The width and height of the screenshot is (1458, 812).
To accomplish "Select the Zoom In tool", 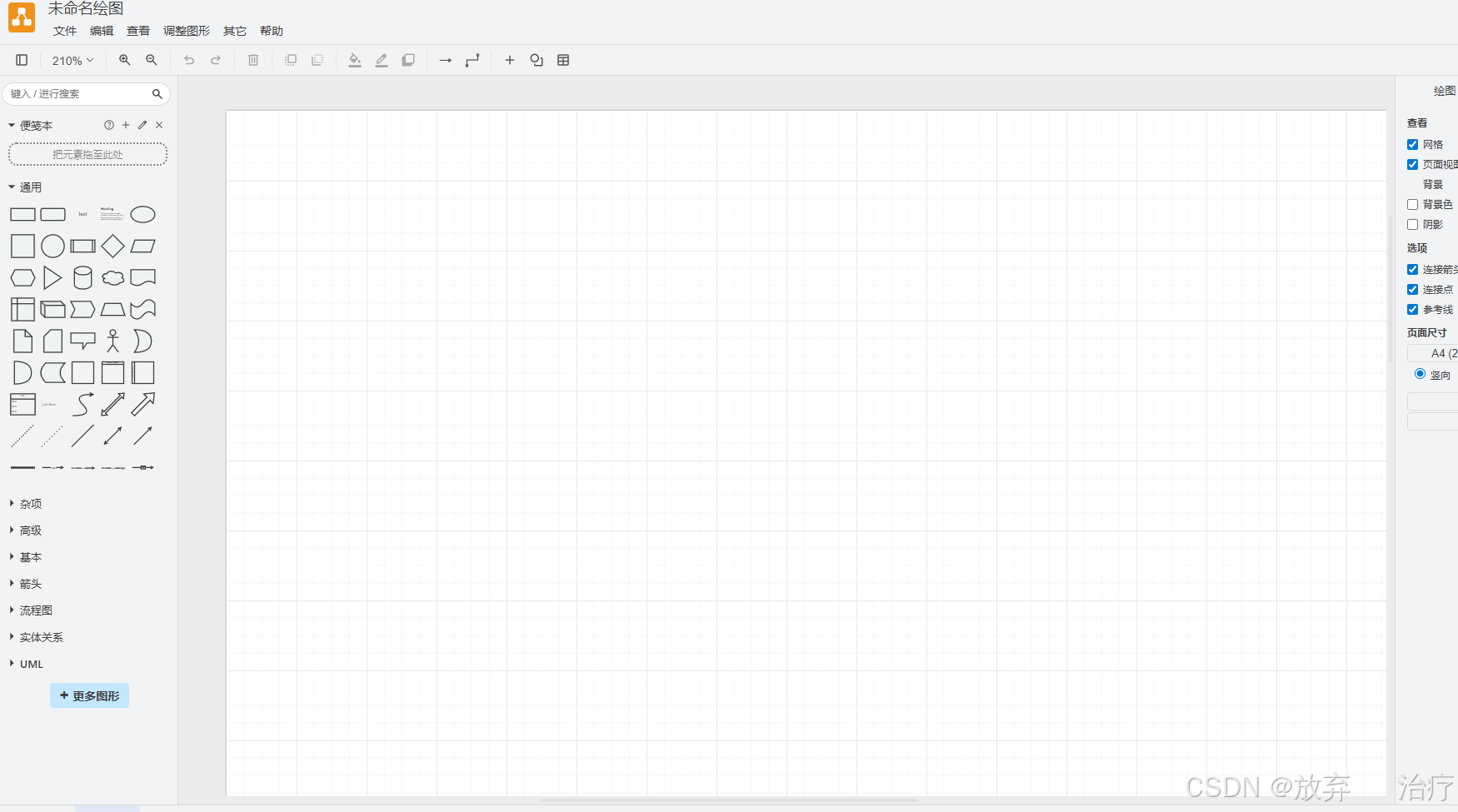I will (124, 60).
